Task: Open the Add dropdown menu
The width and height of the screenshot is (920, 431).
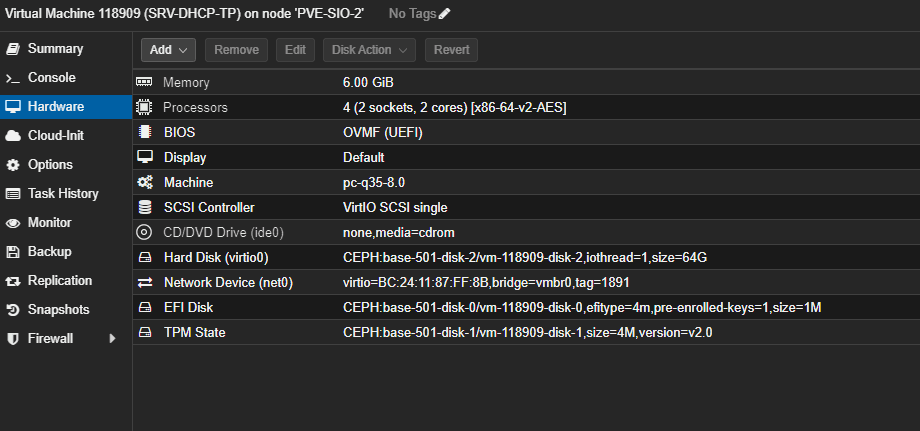Action: tap(167, 49)
